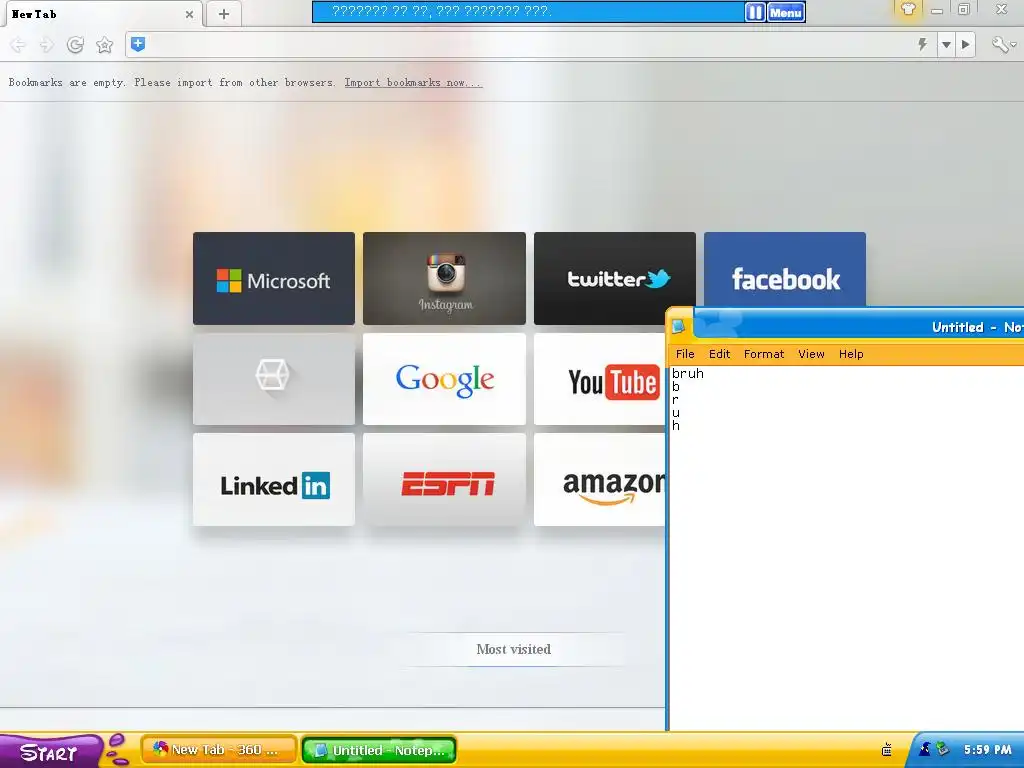Click the go arrow beside address bar
Image resolution: width=1024 pixels, height=768 pixels.
965,44
